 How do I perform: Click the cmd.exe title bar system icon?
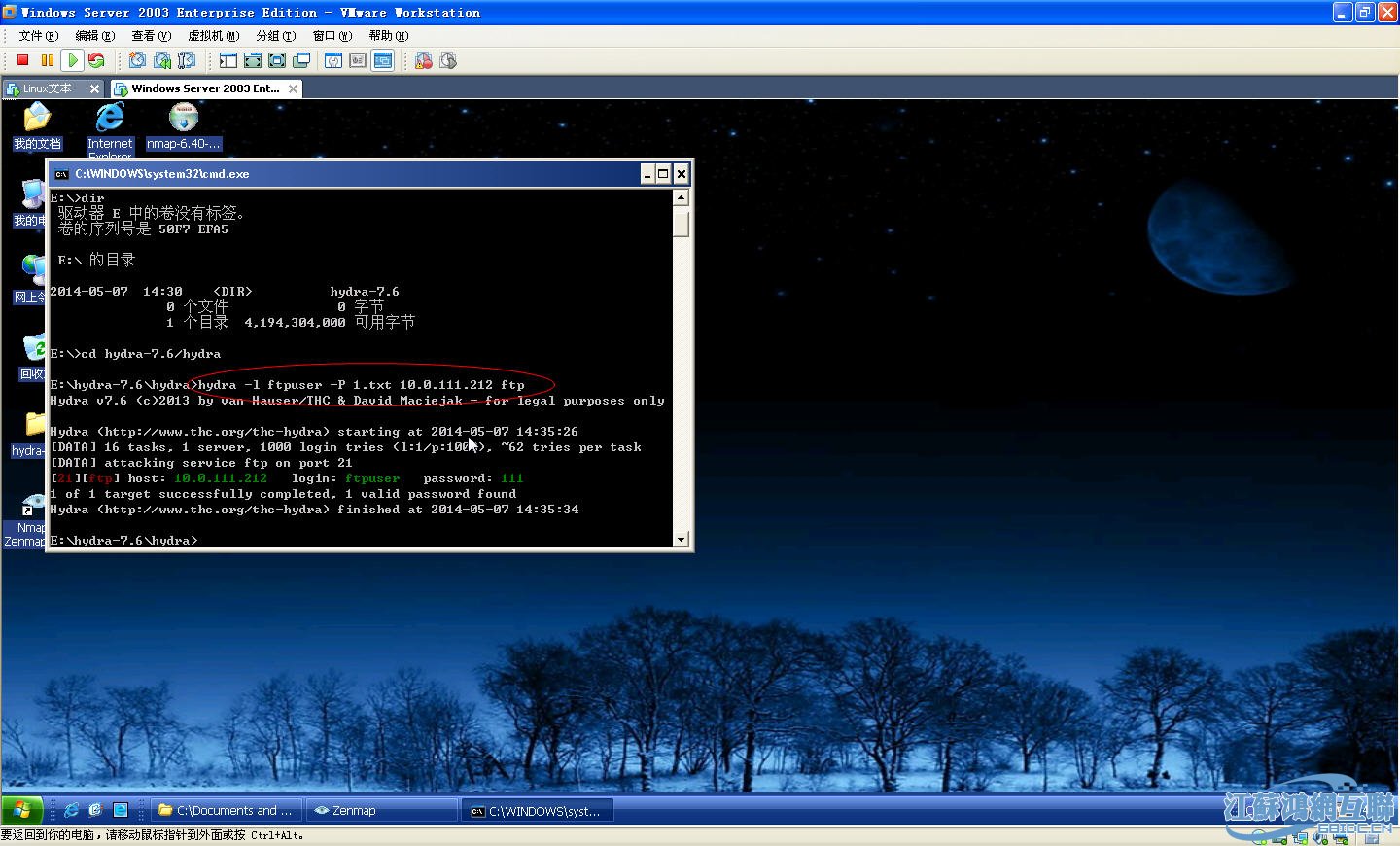(x=61, y=174)
